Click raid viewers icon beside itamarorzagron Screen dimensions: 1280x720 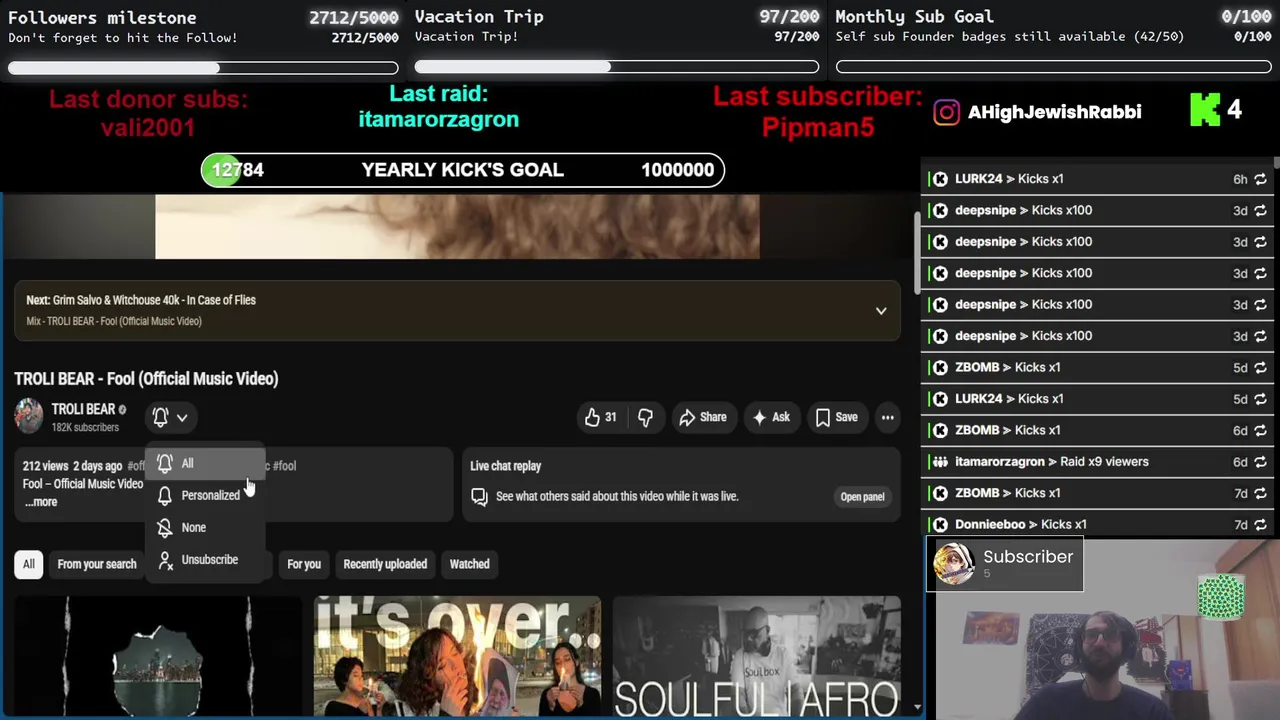click(x=940, y=462)
